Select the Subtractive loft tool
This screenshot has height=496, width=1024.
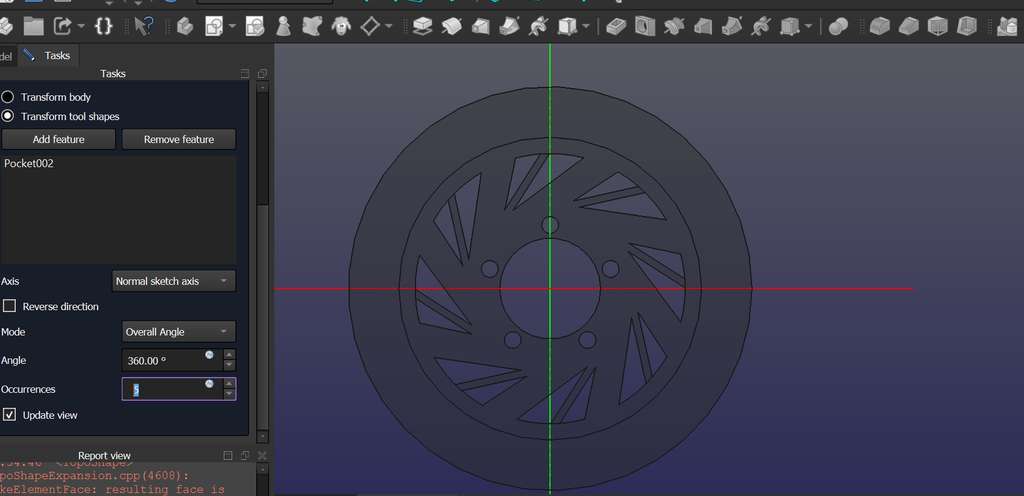[703, 26]
